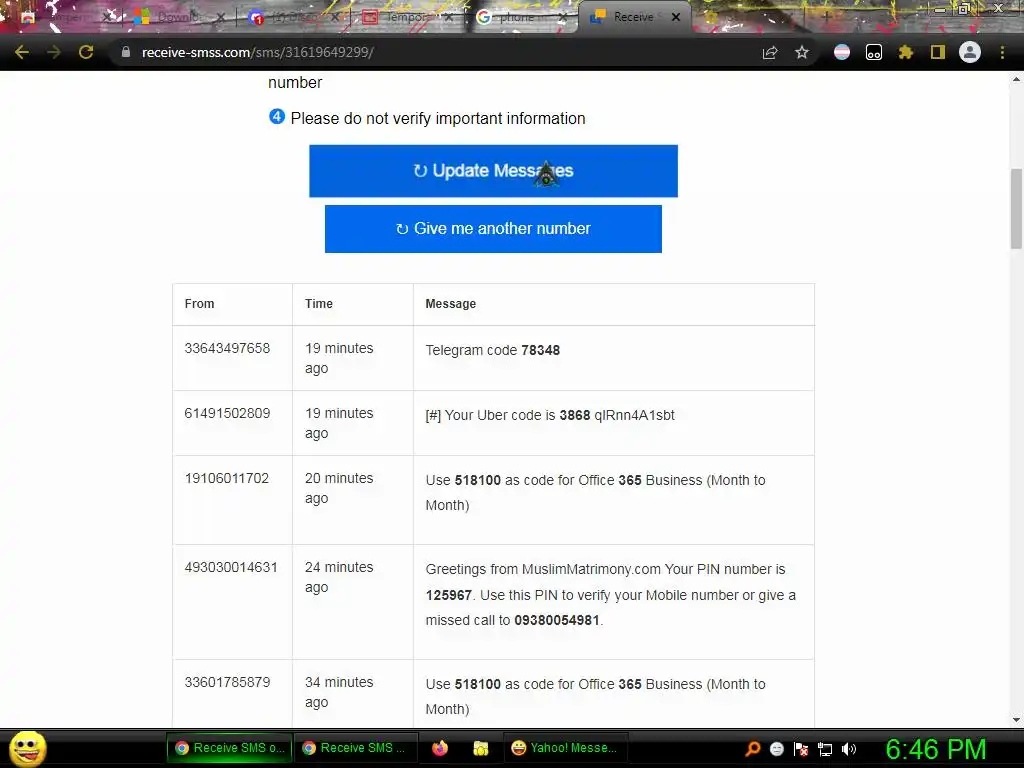Close the Google phone search tab
This screenshot has height=768, width=1024.
pyautogui.click(x=563, y=17)
